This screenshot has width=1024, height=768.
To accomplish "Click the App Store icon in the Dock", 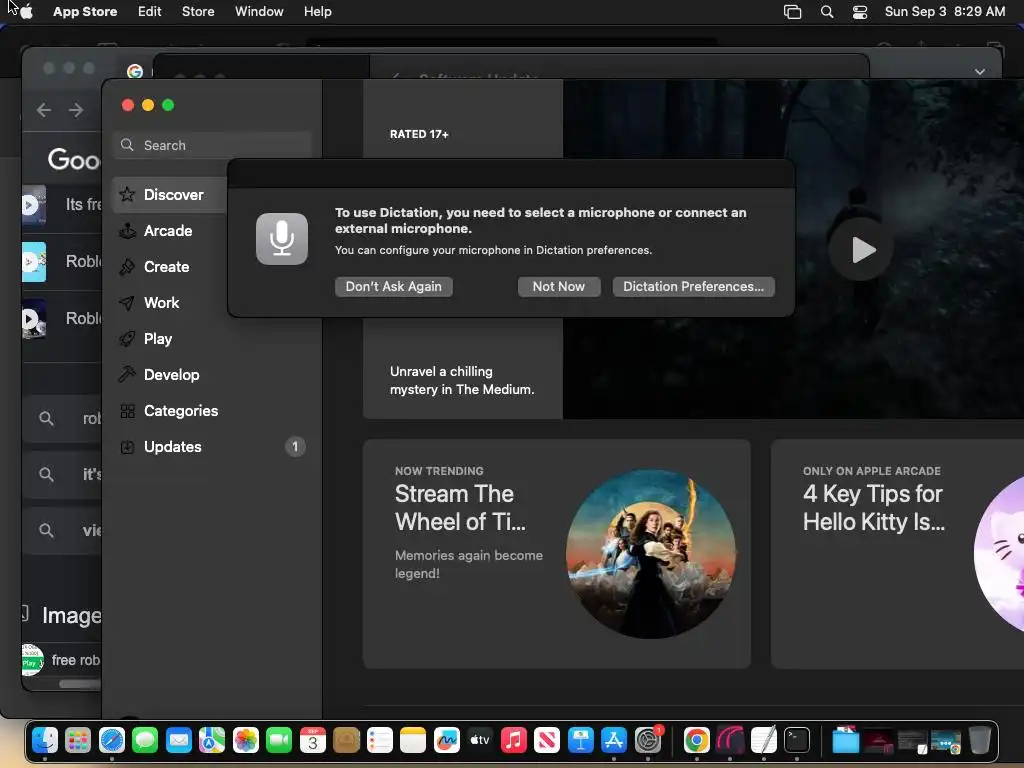I will [614, 741].
